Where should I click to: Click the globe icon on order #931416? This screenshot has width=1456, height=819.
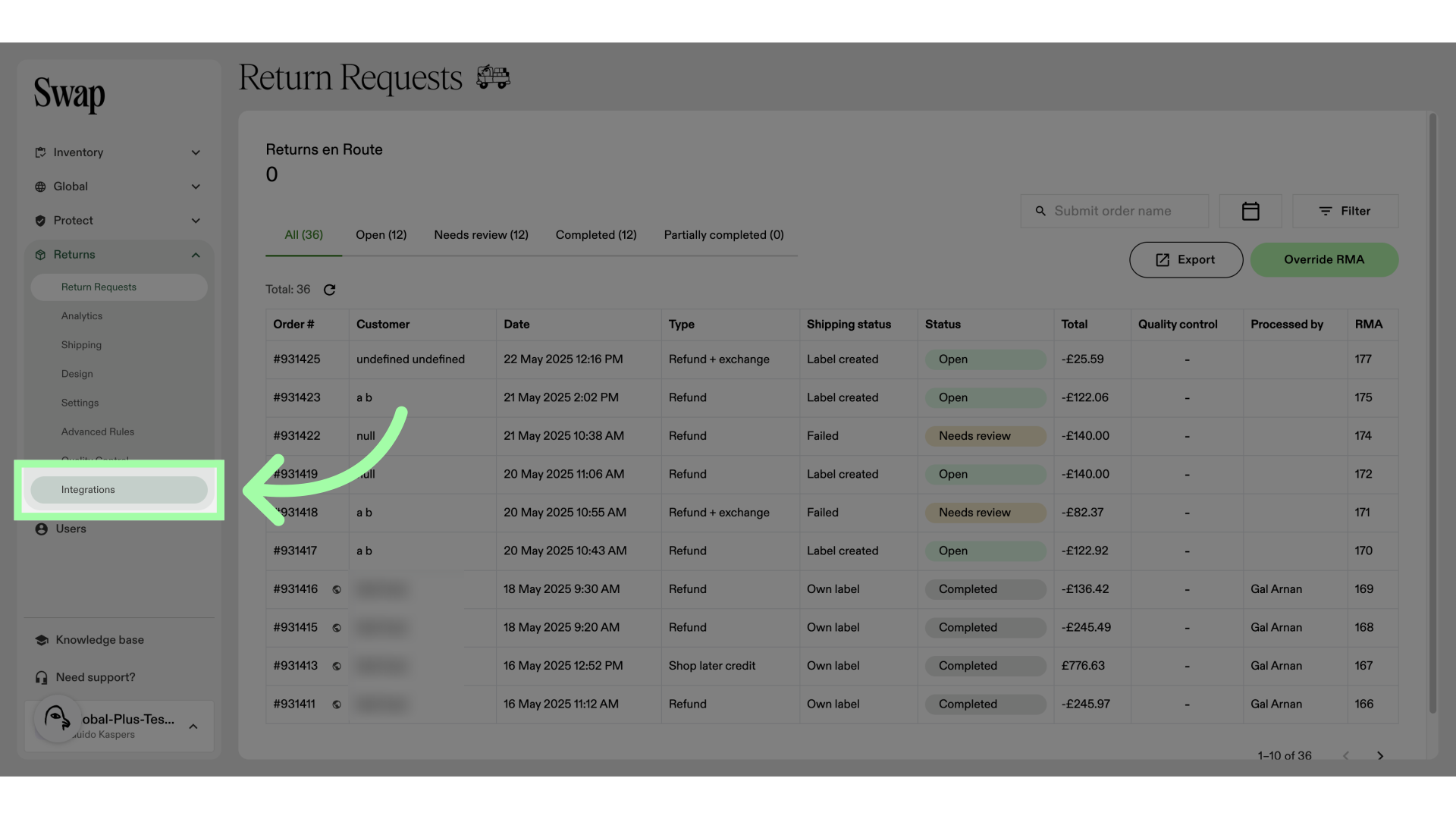click(x=337, y=589)
